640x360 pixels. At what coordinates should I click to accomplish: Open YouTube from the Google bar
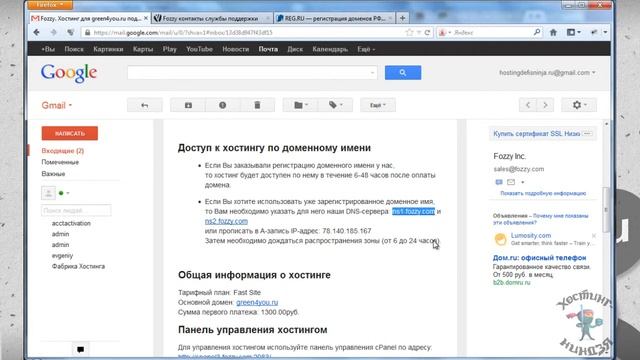(199, 49)
